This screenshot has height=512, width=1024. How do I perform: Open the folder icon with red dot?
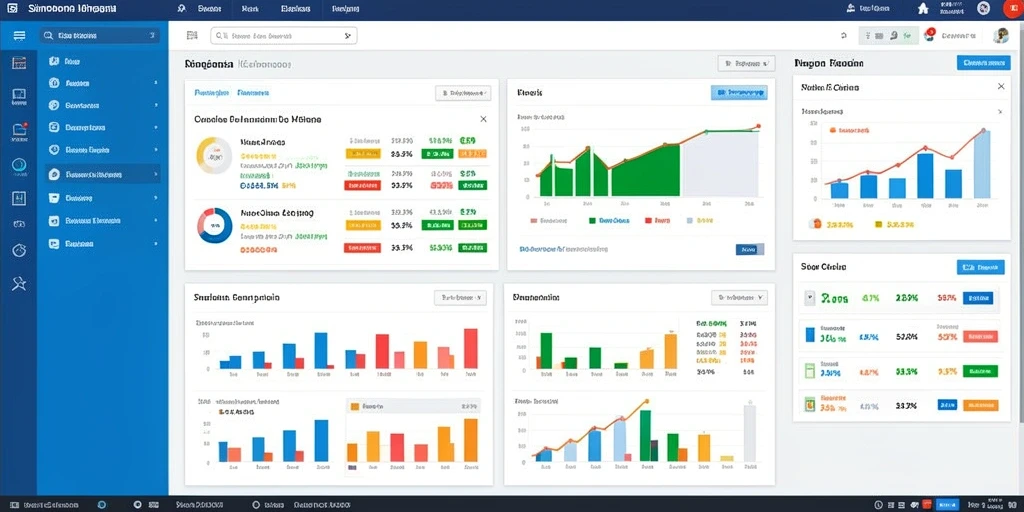pos(19,131)
